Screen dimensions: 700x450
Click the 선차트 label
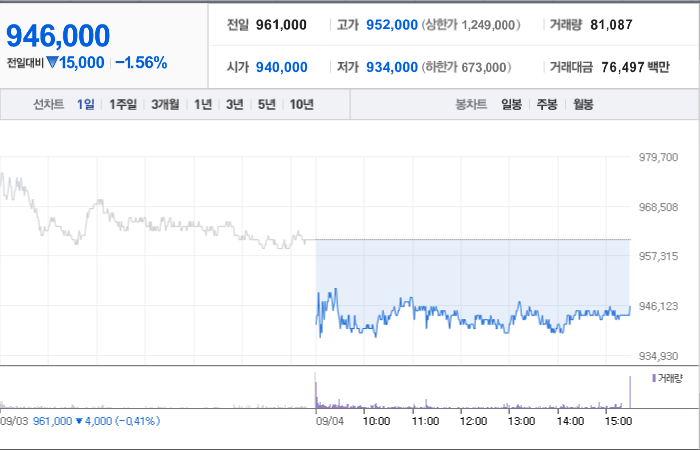48,104
